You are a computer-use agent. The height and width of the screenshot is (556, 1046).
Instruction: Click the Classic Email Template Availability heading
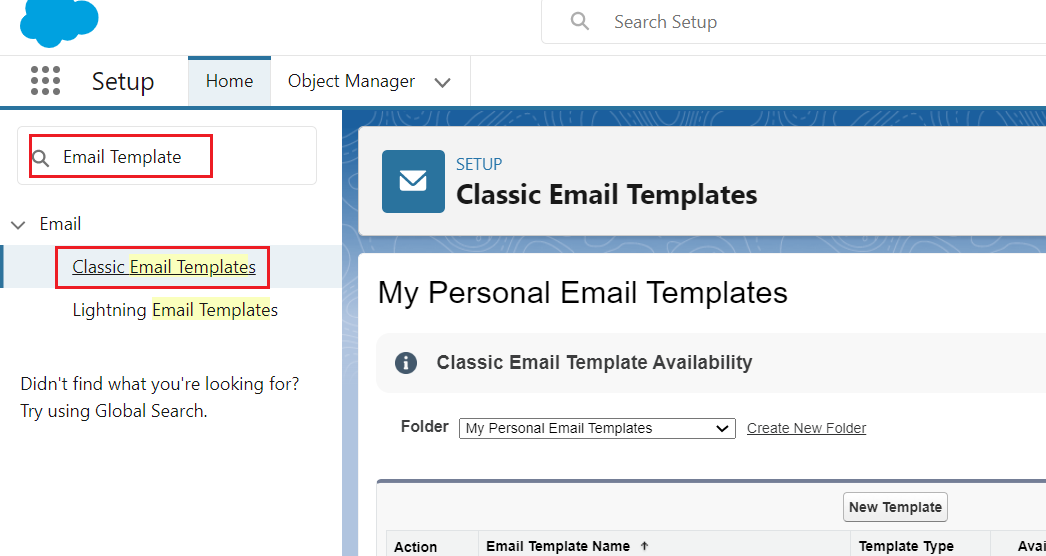coord(594,362)
